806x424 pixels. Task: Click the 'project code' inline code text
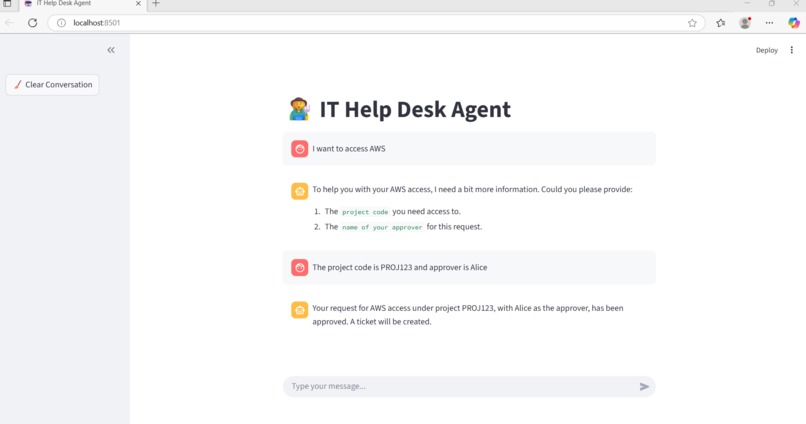[365, 212]
